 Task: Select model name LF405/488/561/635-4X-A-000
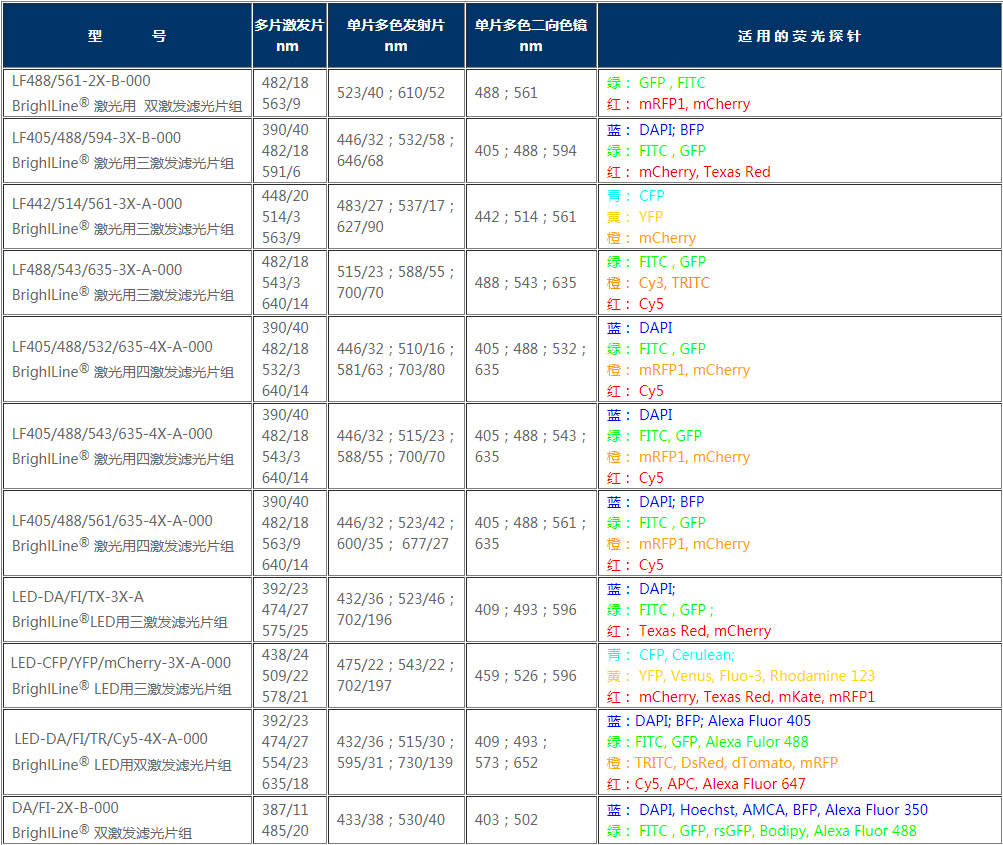113,521
